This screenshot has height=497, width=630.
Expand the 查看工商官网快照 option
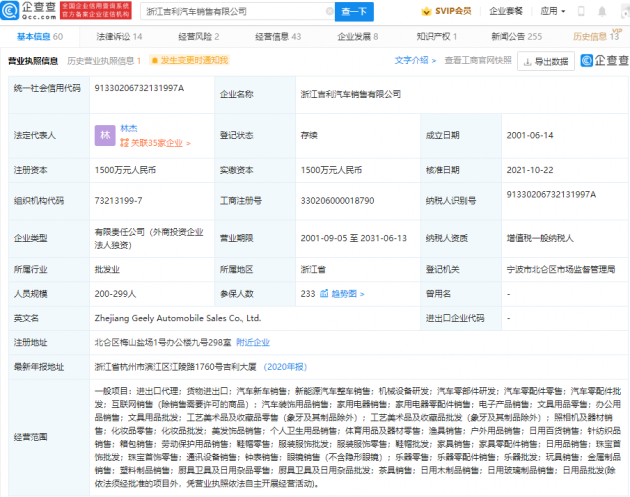pos(478,60)
